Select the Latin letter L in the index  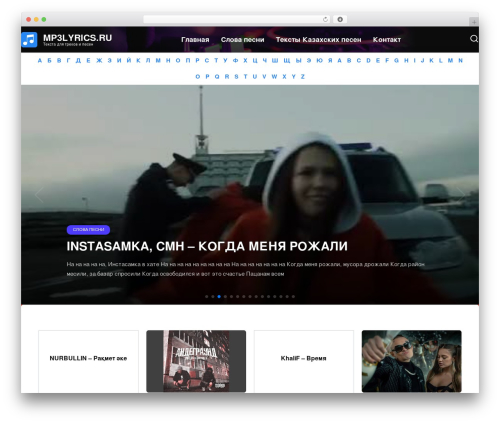(x=441, y=60)
